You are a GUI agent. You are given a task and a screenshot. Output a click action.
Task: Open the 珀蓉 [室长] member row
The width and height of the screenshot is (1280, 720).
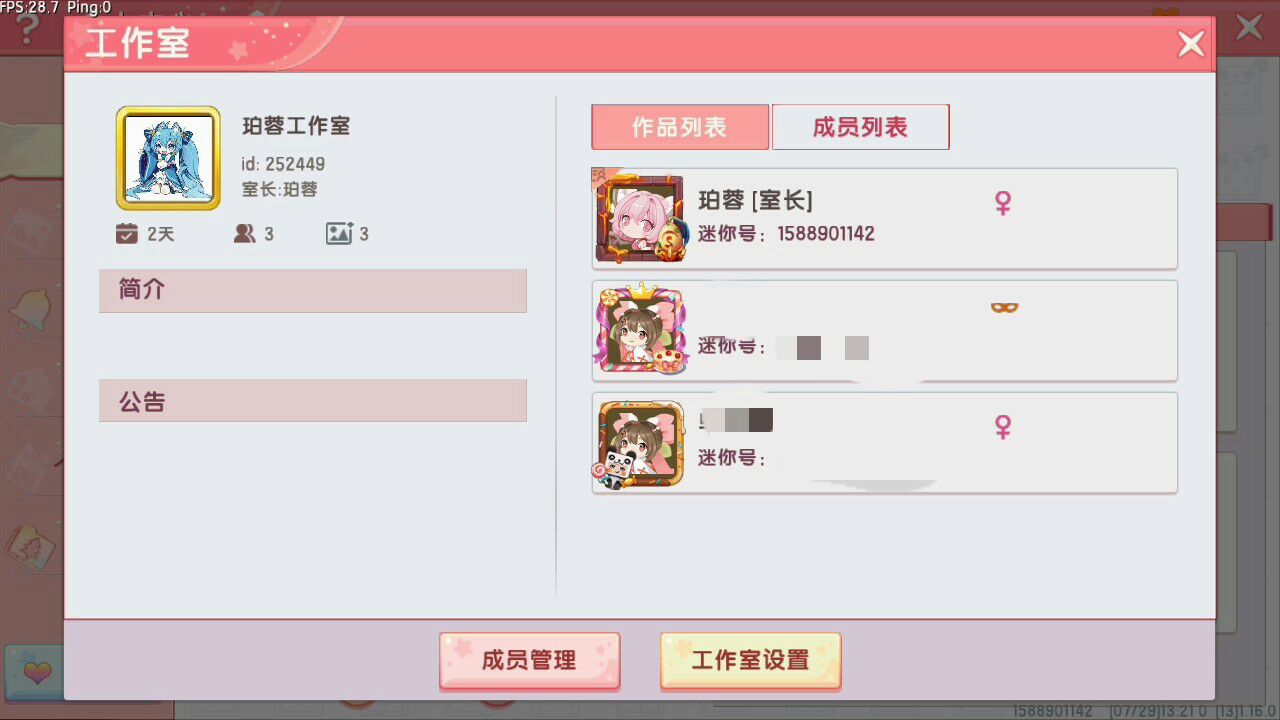pyautogui.click(x=884, y=218)
